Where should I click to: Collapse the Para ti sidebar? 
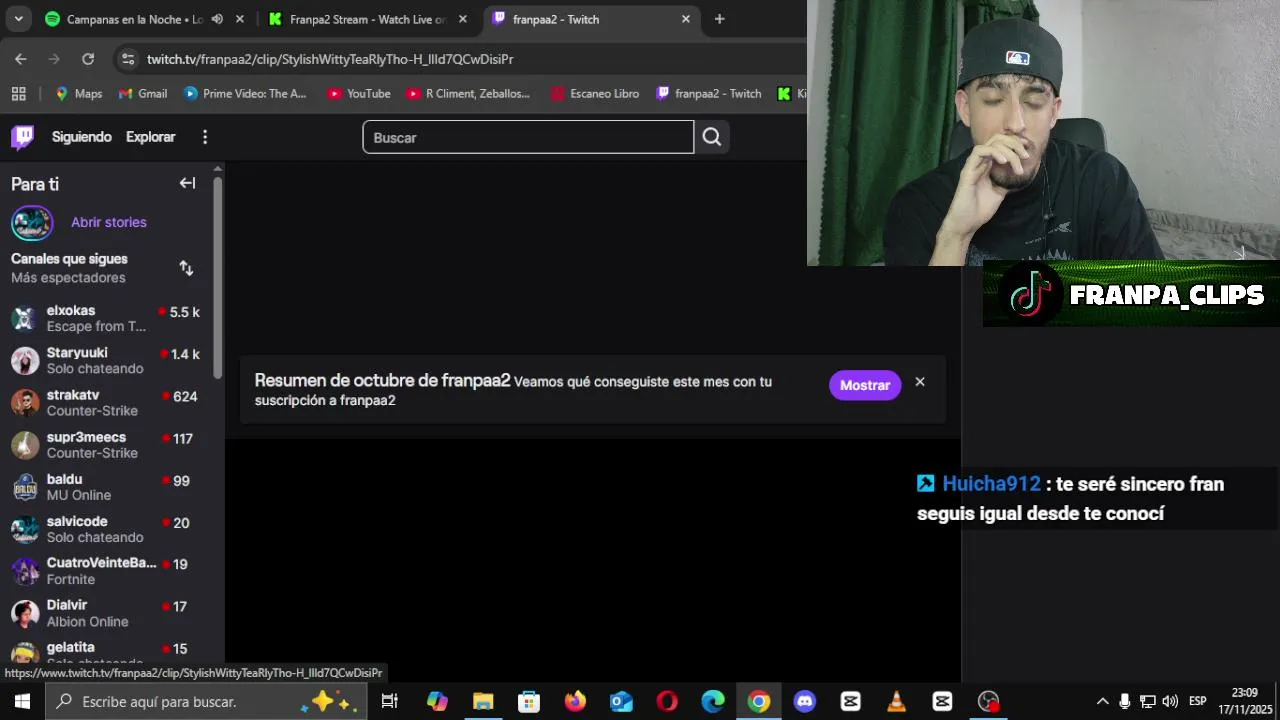click(187, 183)
